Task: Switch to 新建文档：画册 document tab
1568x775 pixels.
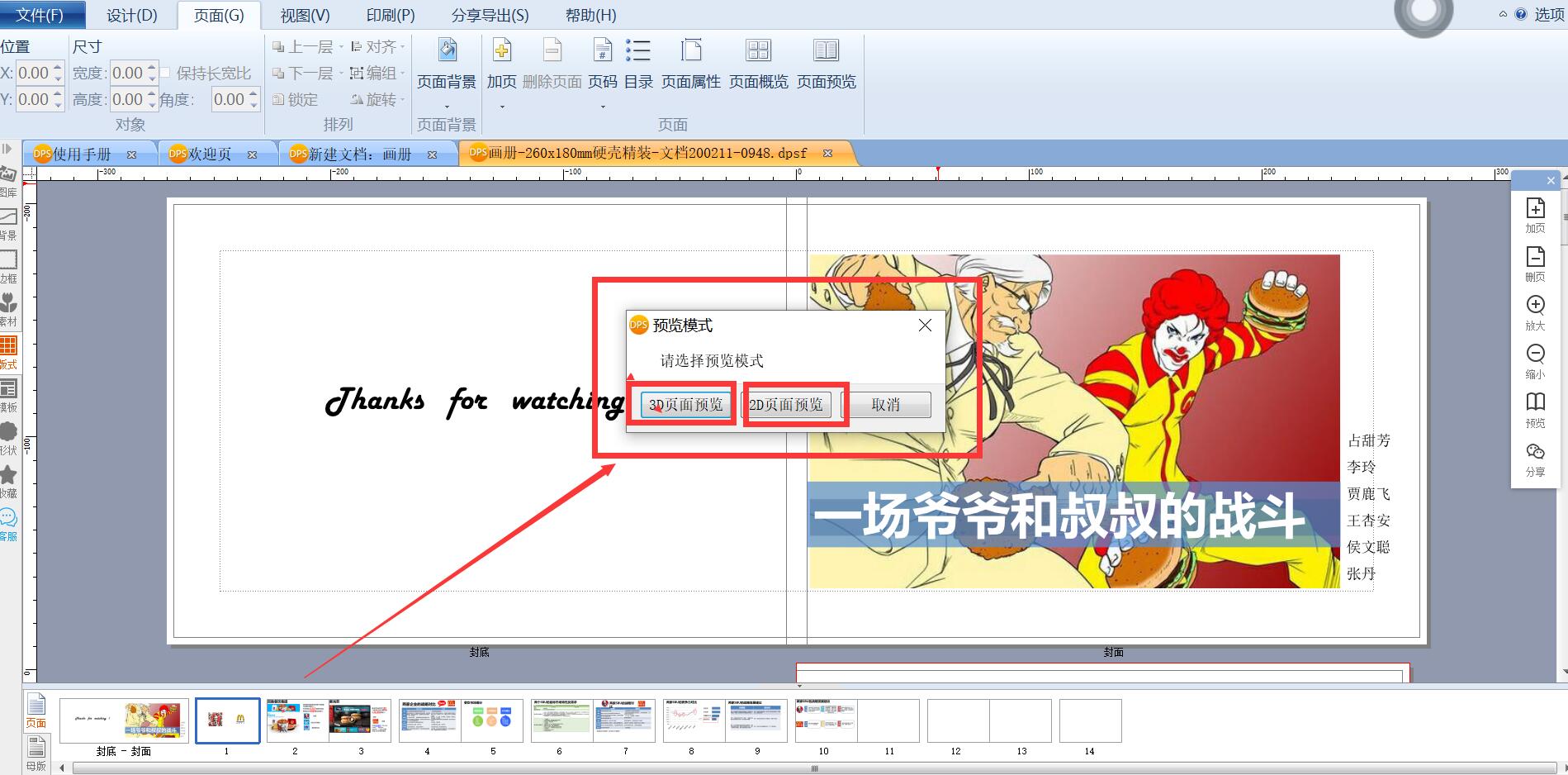Action: click(359, 154)
